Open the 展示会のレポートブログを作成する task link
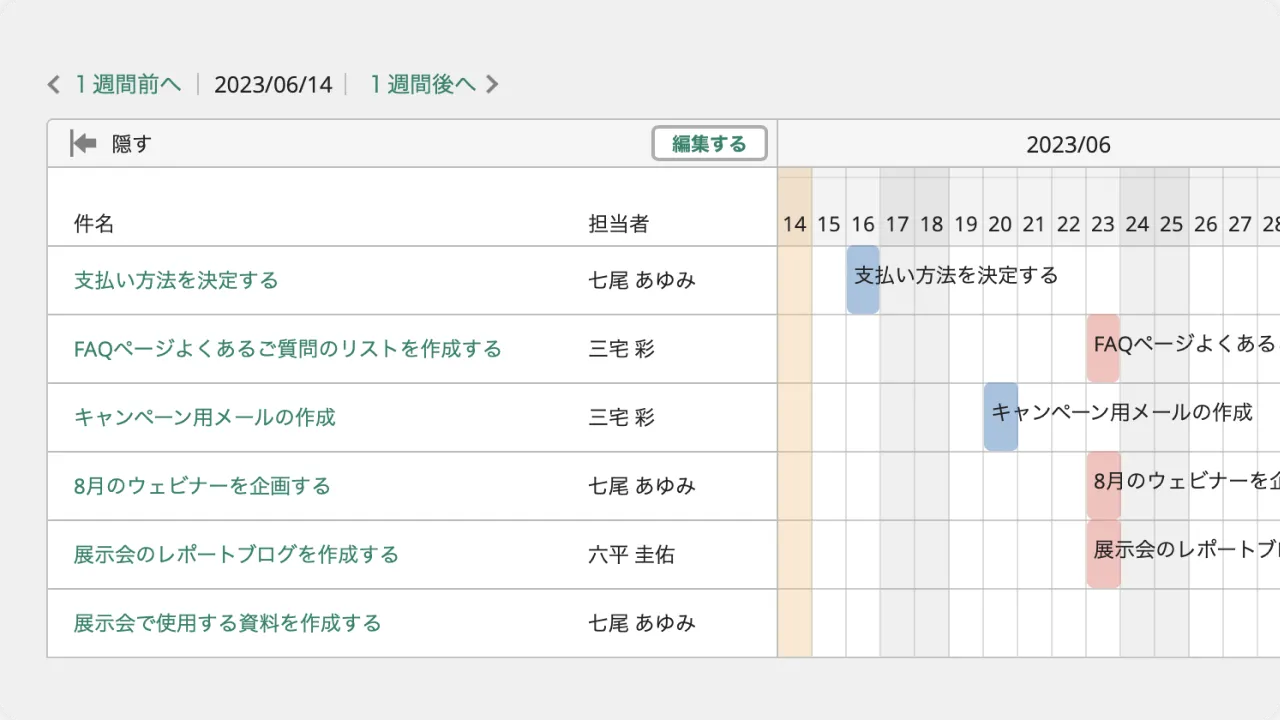 [x=236, y=554]
